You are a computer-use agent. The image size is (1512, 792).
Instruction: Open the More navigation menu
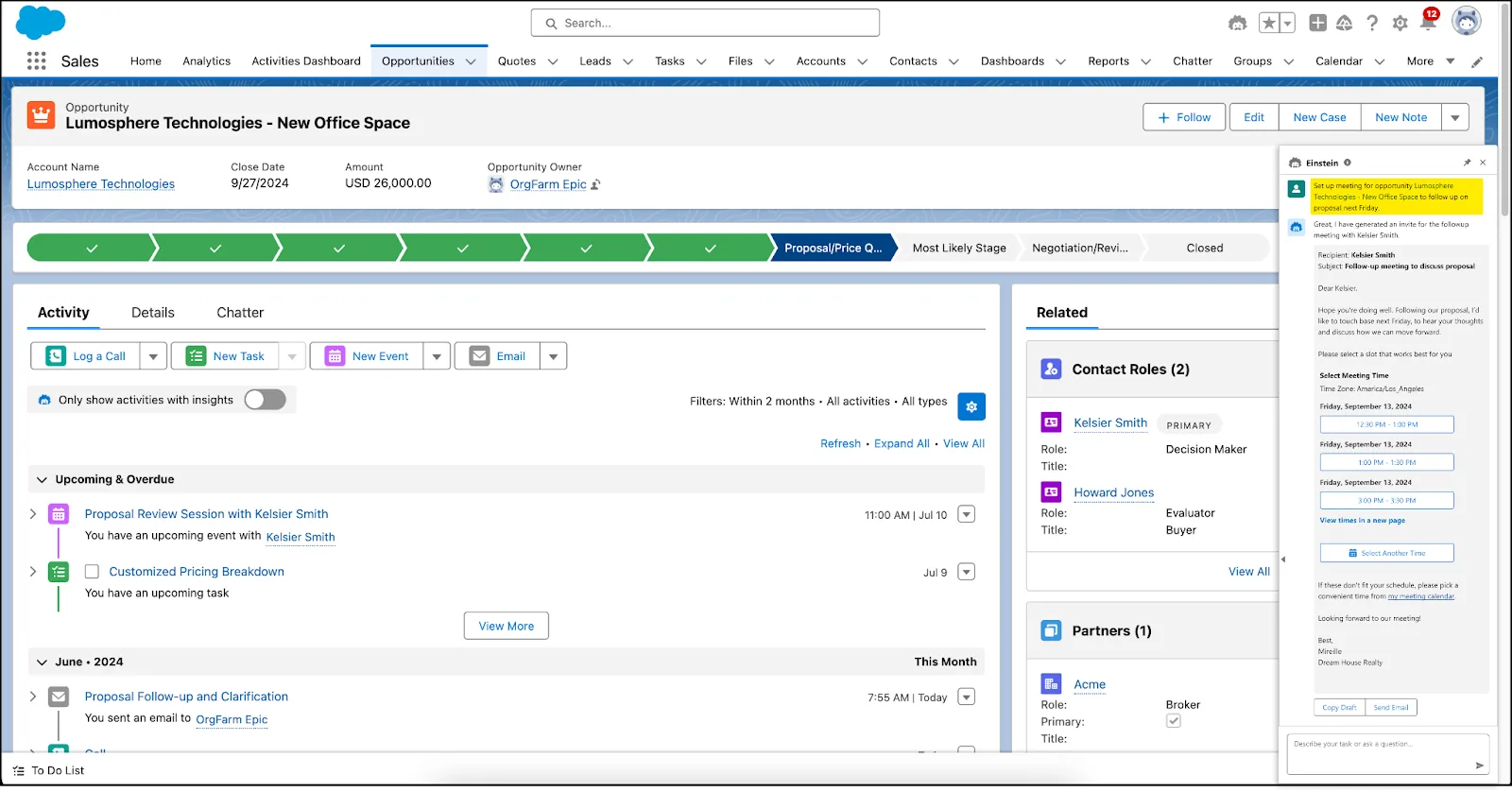[1430, 61]
